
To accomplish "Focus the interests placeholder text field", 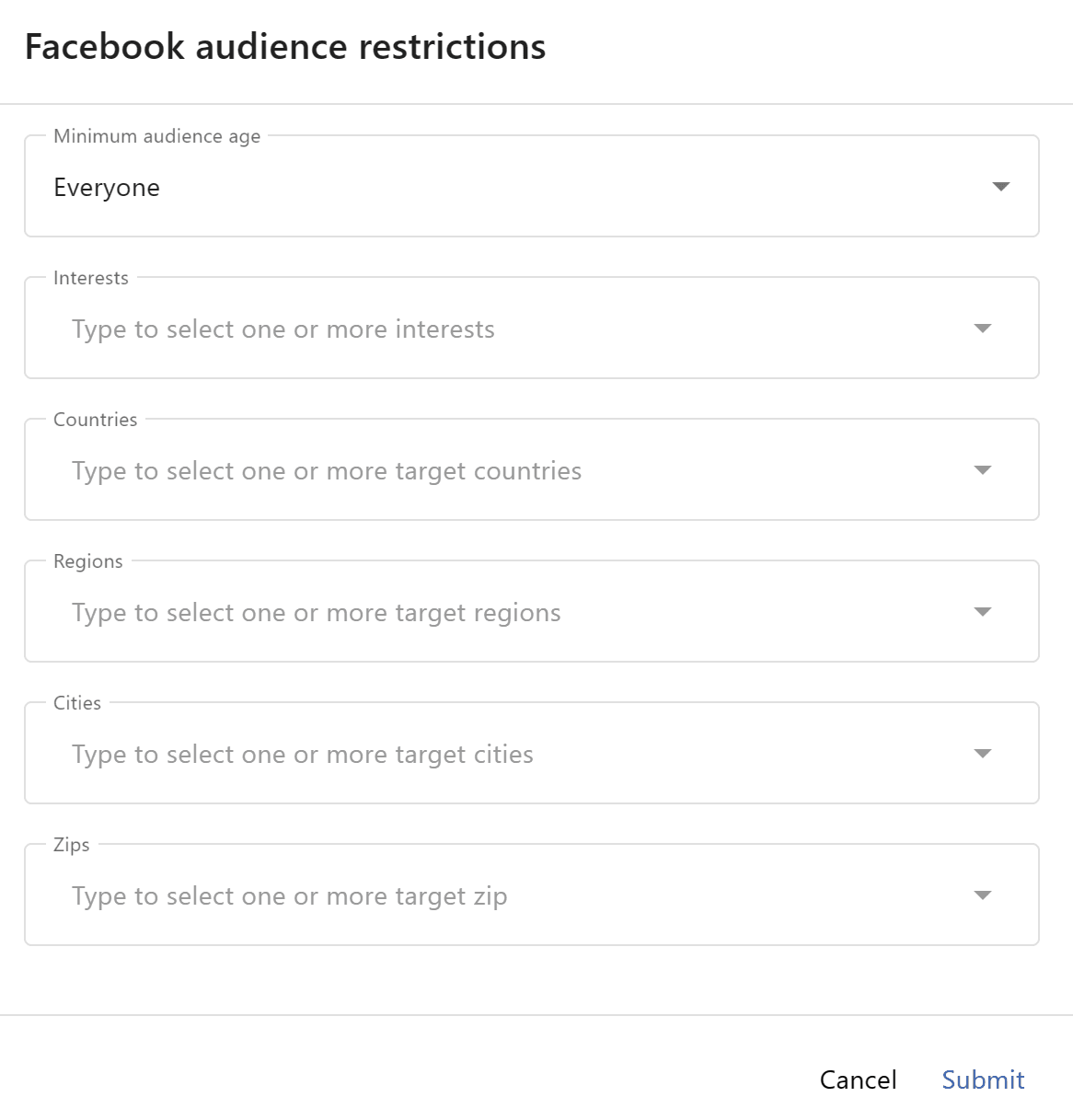I will [283, 329].
